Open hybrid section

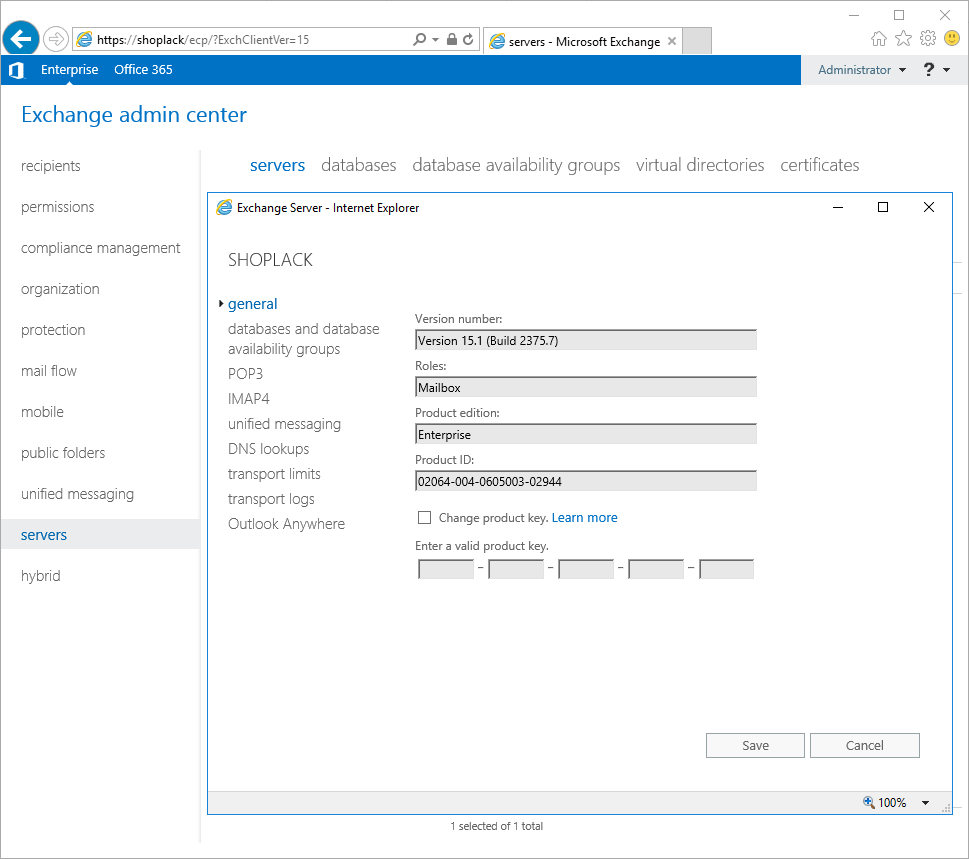(41, 576)
